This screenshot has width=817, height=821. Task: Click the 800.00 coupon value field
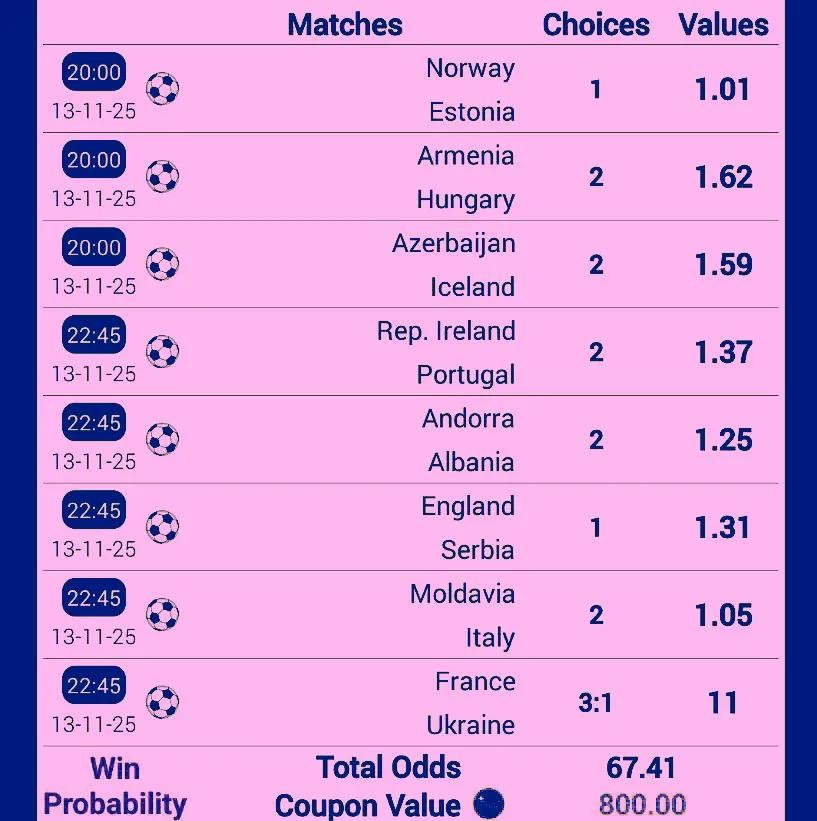(x=642, y=804)
